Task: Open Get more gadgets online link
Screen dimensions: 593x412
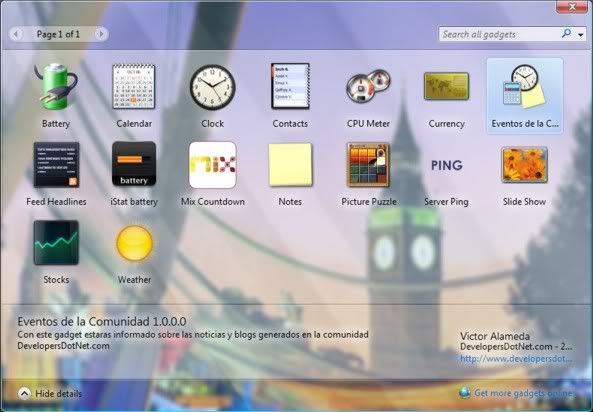Action: [x=524, y=393]
